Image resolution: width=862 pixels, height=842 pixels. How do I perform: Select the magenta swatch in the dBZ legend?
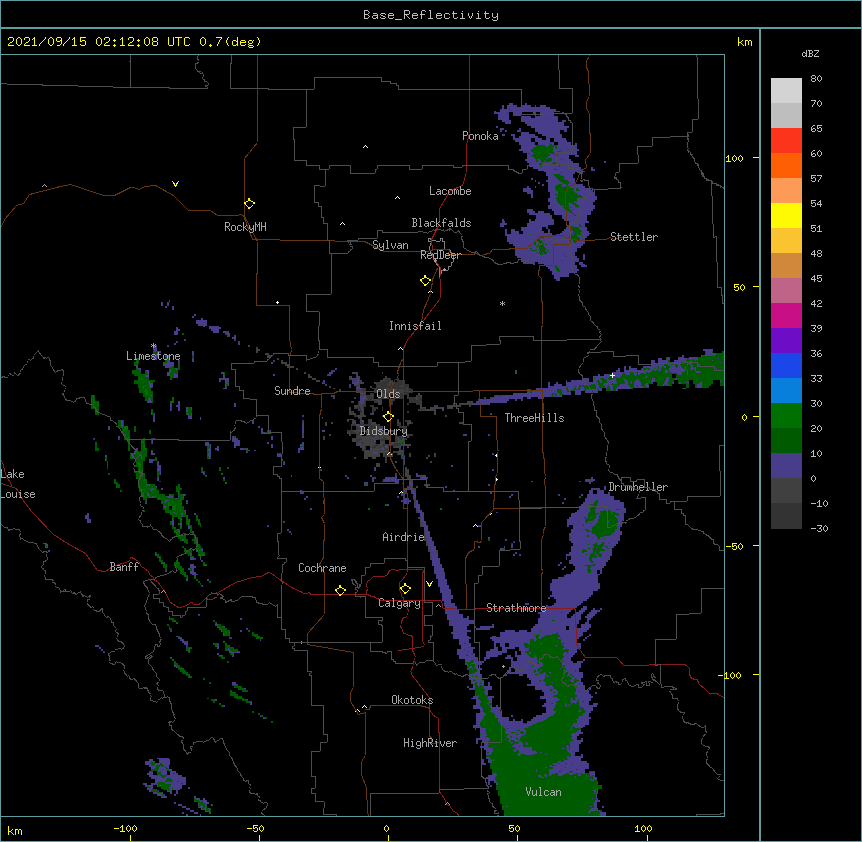786,315
